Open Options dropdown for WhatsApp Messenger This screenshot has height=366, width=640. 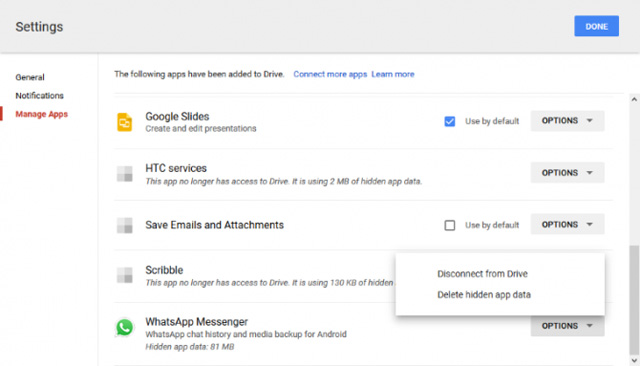(x=567, y=326)
